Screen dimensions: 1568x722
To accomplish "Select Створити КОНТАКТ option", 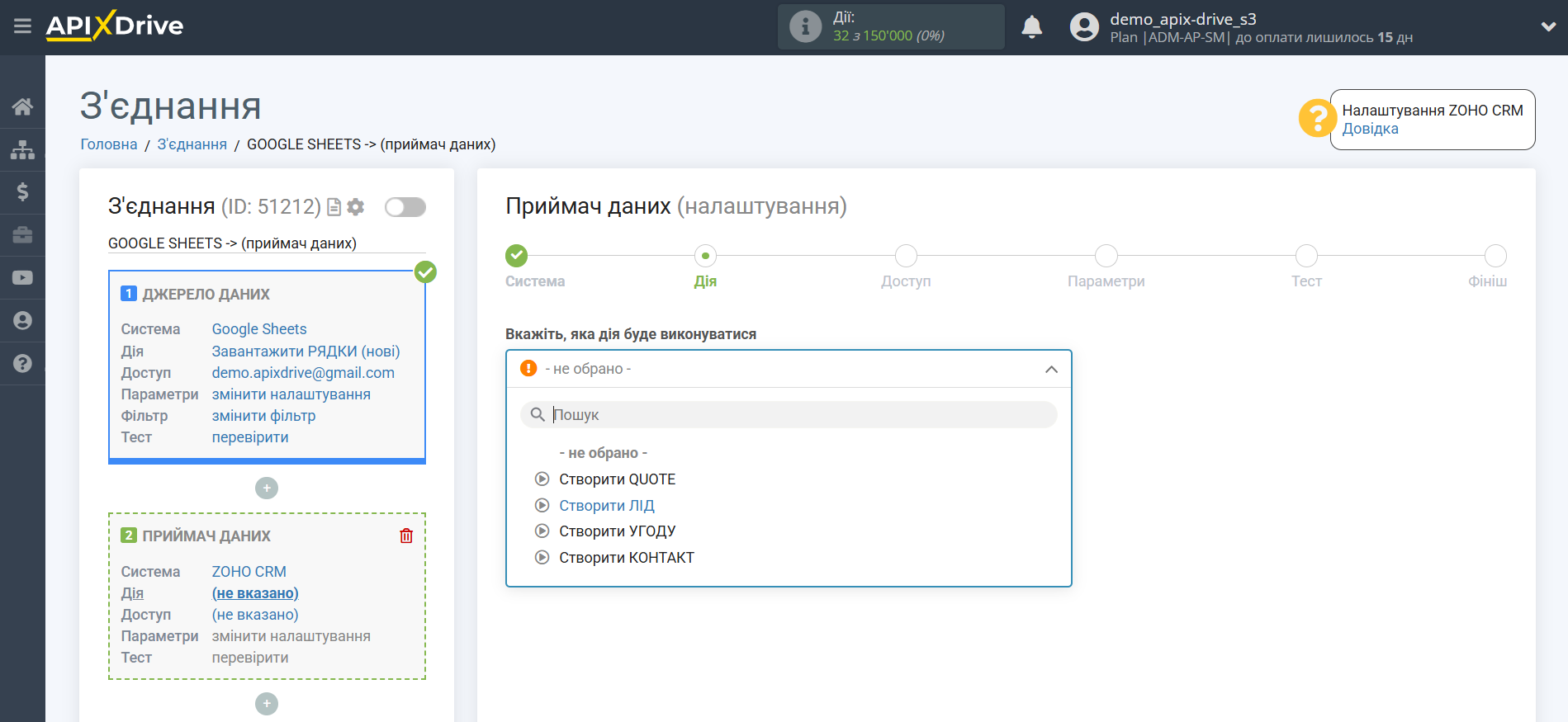I will [626, 558].
